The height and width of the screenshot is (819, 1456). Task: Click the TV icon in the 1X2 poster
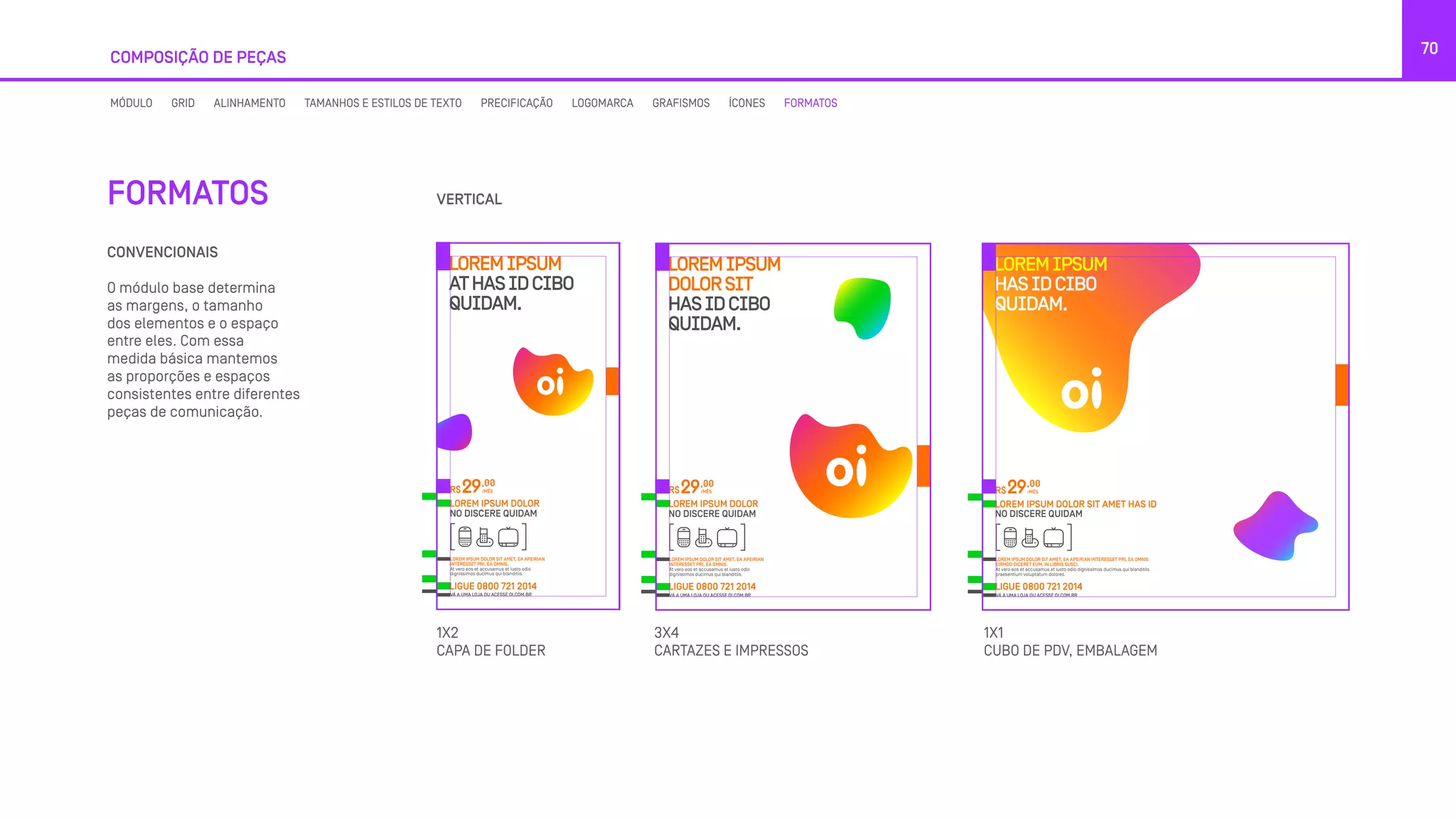click(x=508, y=537)
